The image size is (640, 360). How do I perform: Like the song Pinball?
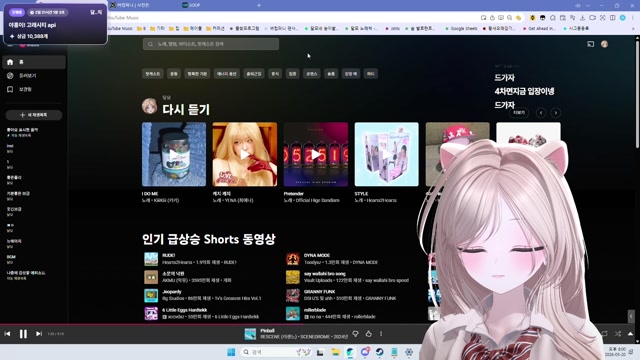[369, 334]
